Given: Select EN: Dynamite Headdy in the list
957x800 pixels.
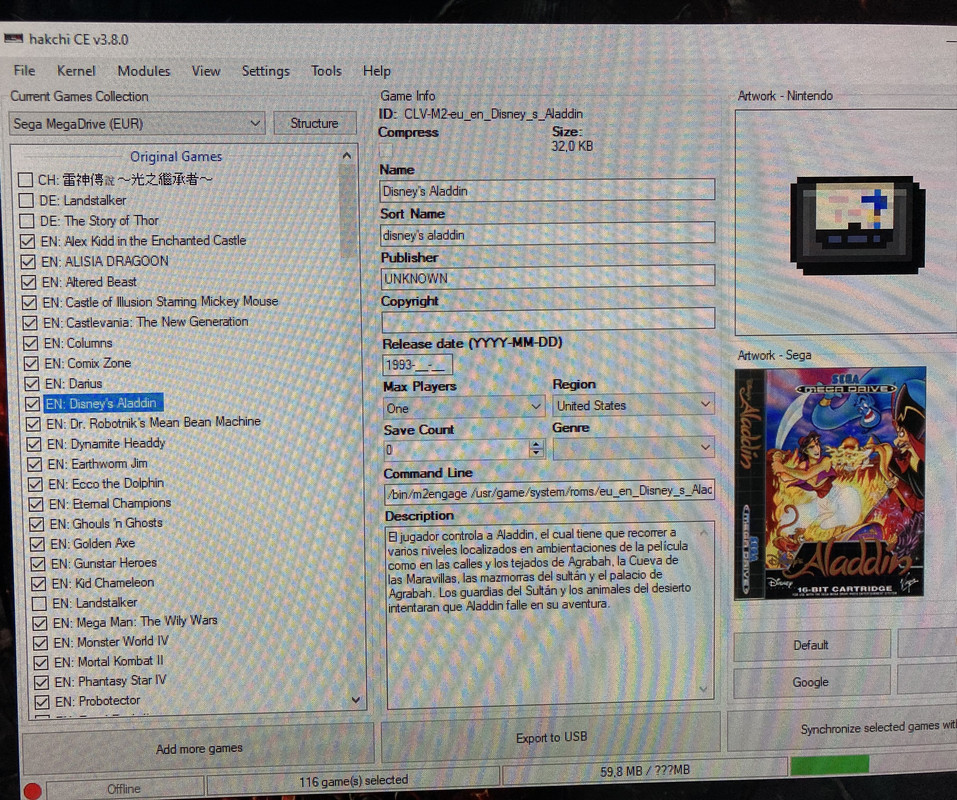Looking at the screenshot, I should coord(106,443).
